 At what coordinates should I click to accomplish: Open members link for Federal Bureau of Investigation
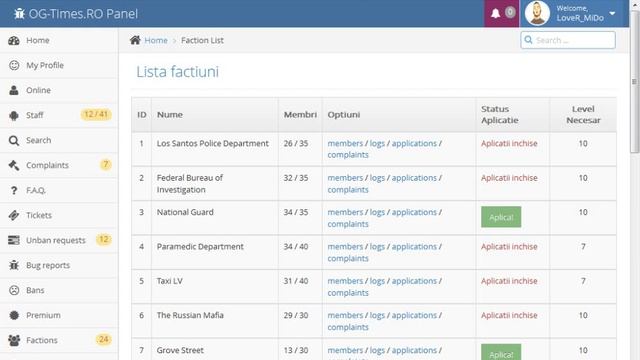tap(345, 178)
